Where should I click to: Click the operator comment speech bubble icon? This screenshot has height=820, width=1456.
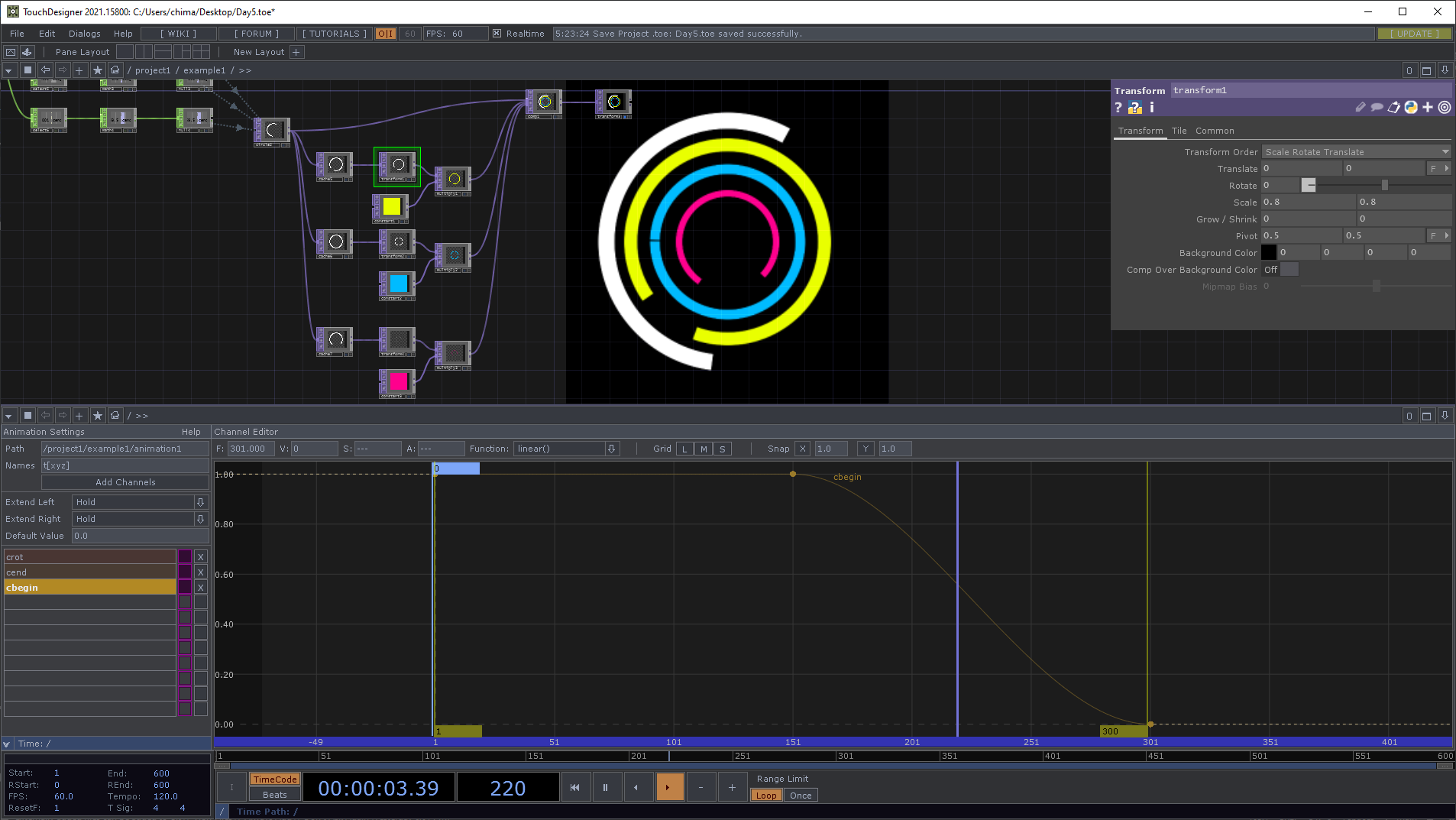pos(1377,108)
